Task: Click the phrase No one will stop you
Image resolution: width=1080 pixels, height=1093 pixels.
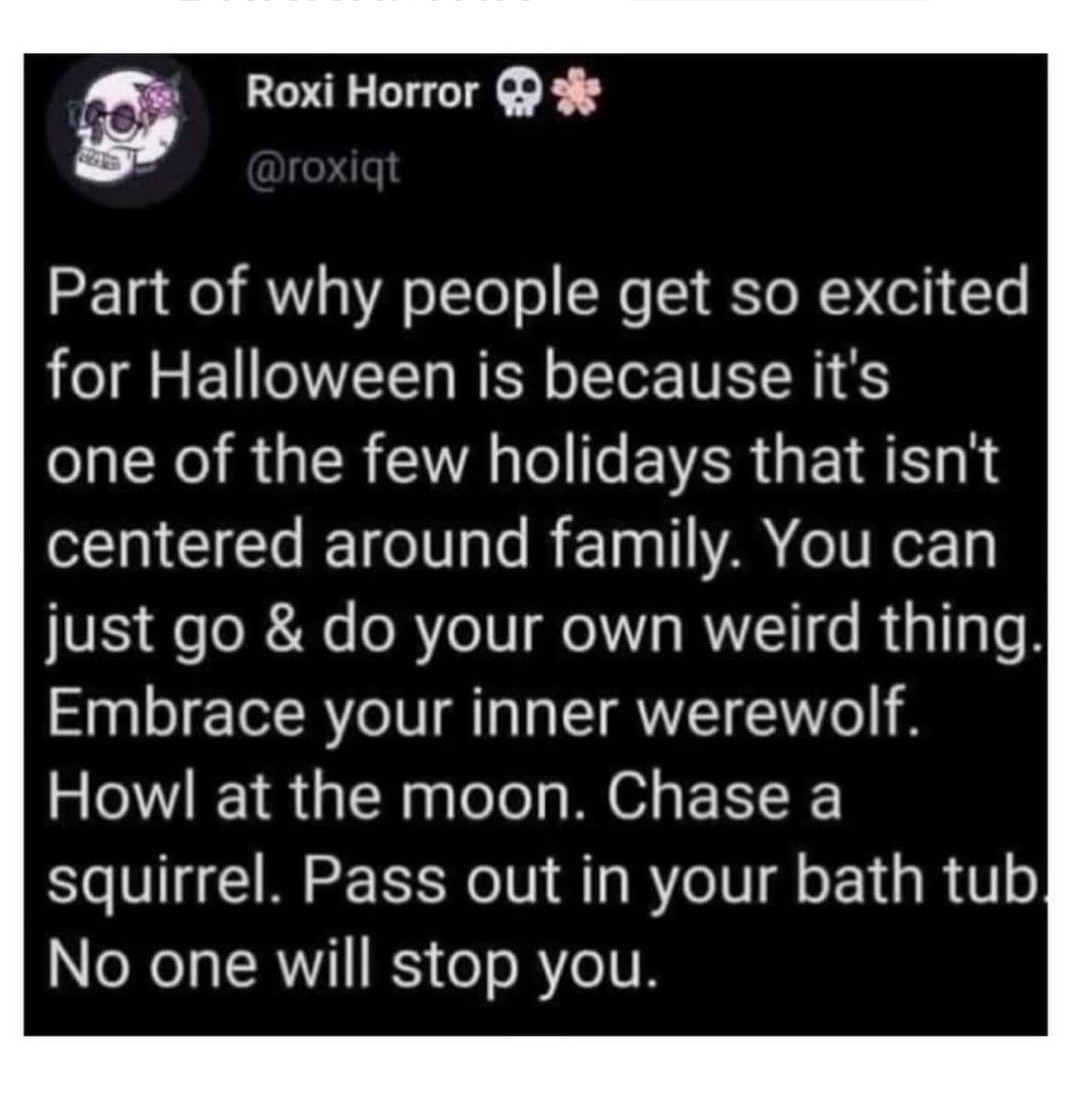Action: [x=352, y=969]
